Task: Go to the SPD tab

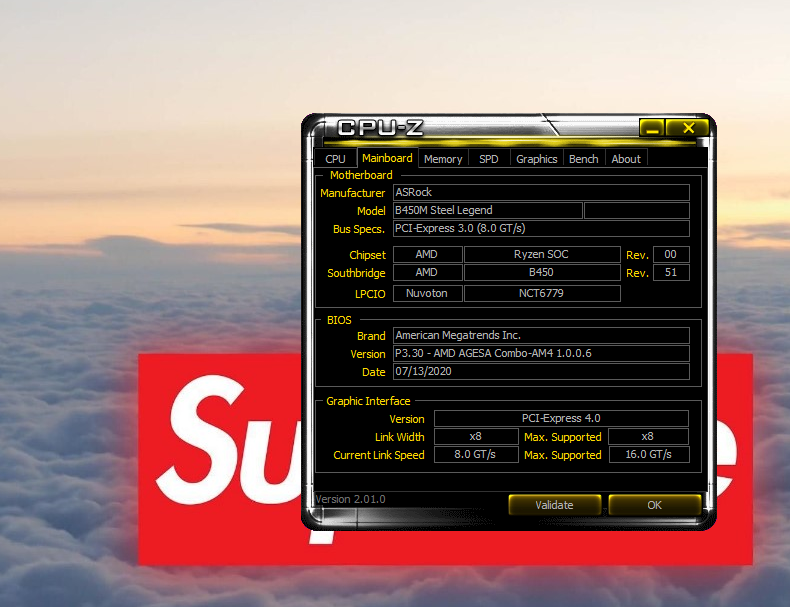Action: click(x=489, y=159)
